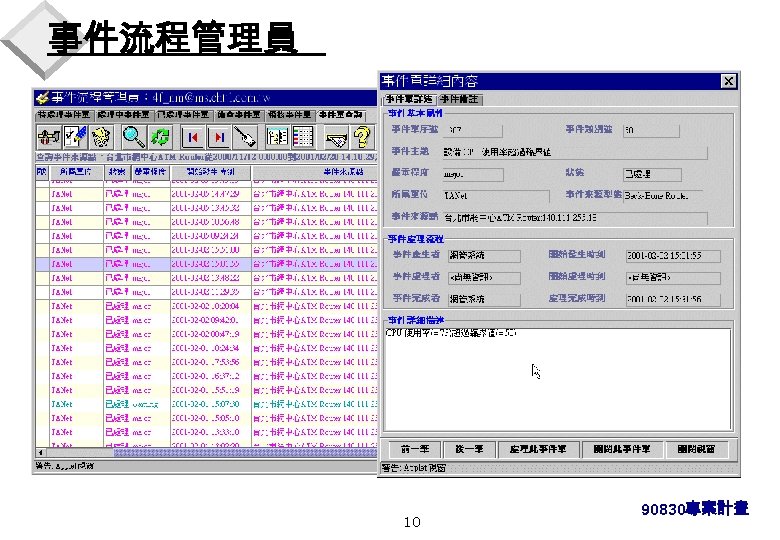The height and width of the screenshot is (540, 780).
Task: Click the event list scrollbar left arrow
Action: 41,452
